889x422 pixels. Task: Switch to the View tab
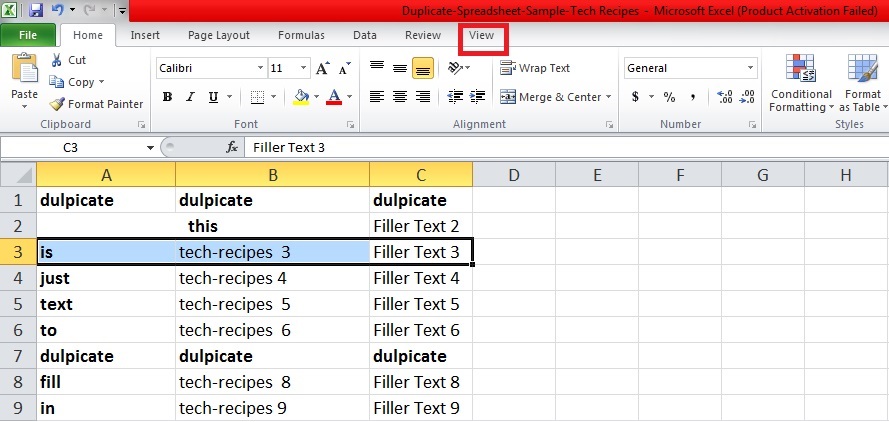click(x=482, y=35)
